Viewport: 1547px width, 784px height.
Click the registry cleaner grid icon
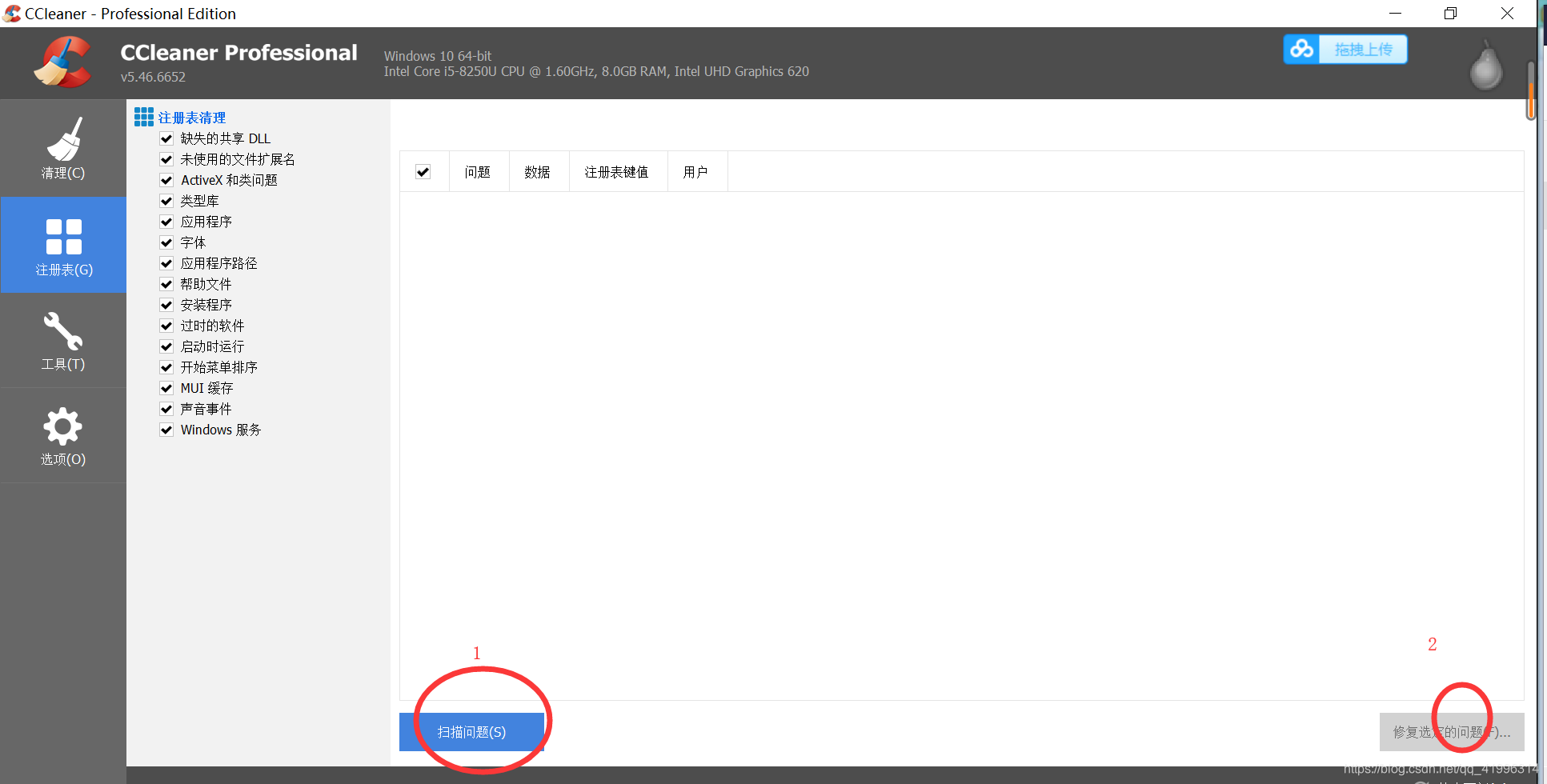(x=144, y=118)
